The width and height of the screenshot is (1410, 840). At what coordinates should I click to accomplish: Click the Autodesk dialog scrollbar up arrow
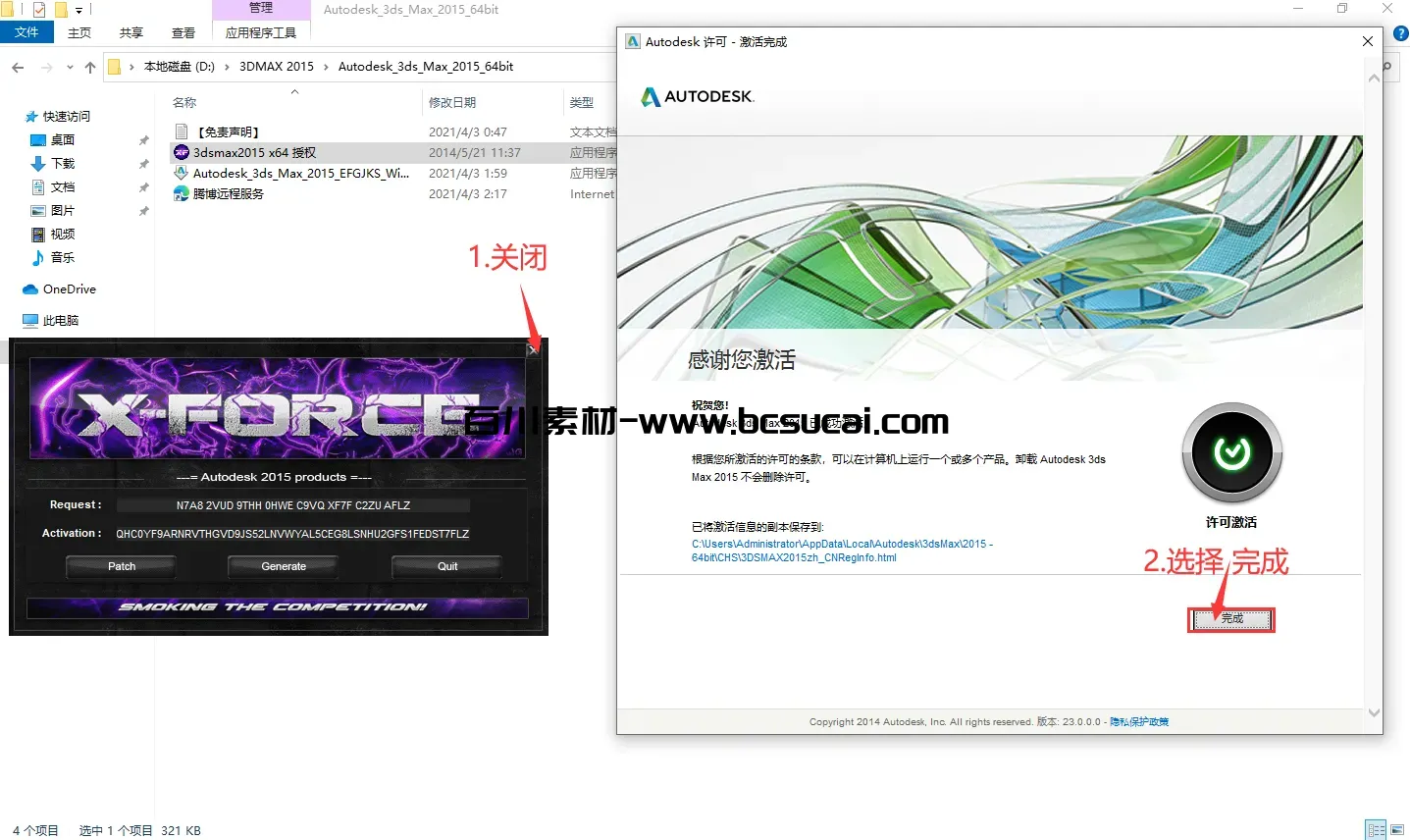click(x=1374, y=79)
